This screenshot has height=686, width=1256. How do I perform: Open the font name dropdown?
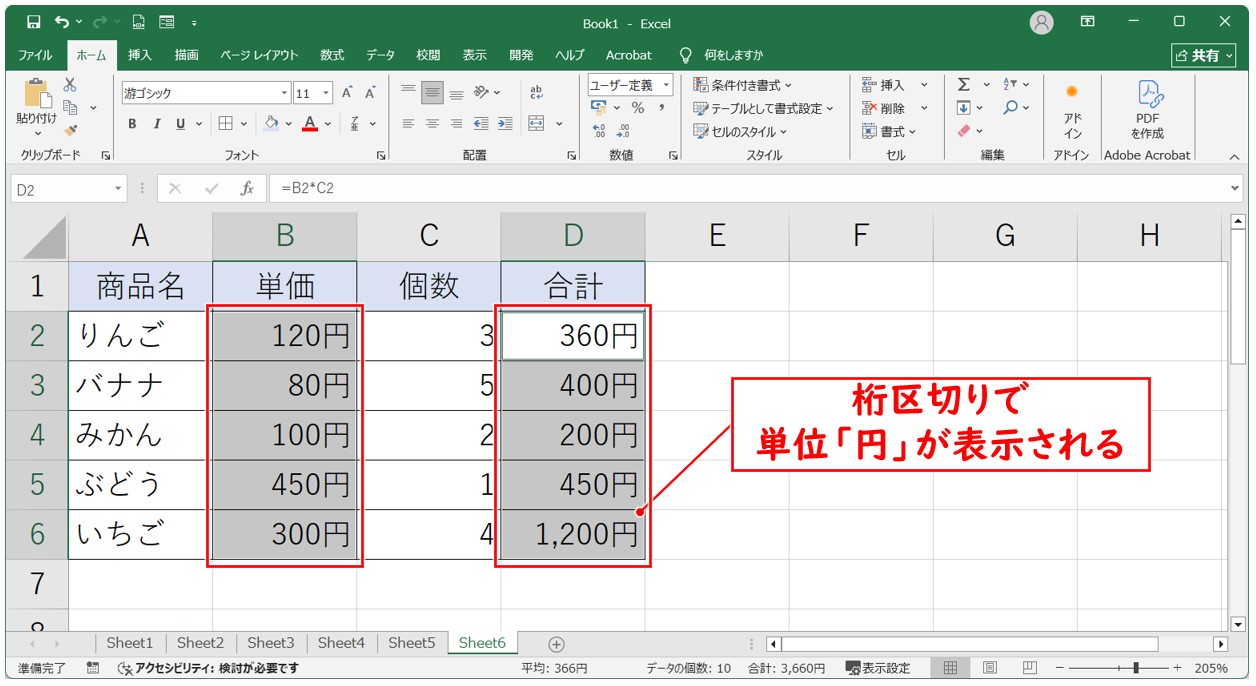click(284, 93)
